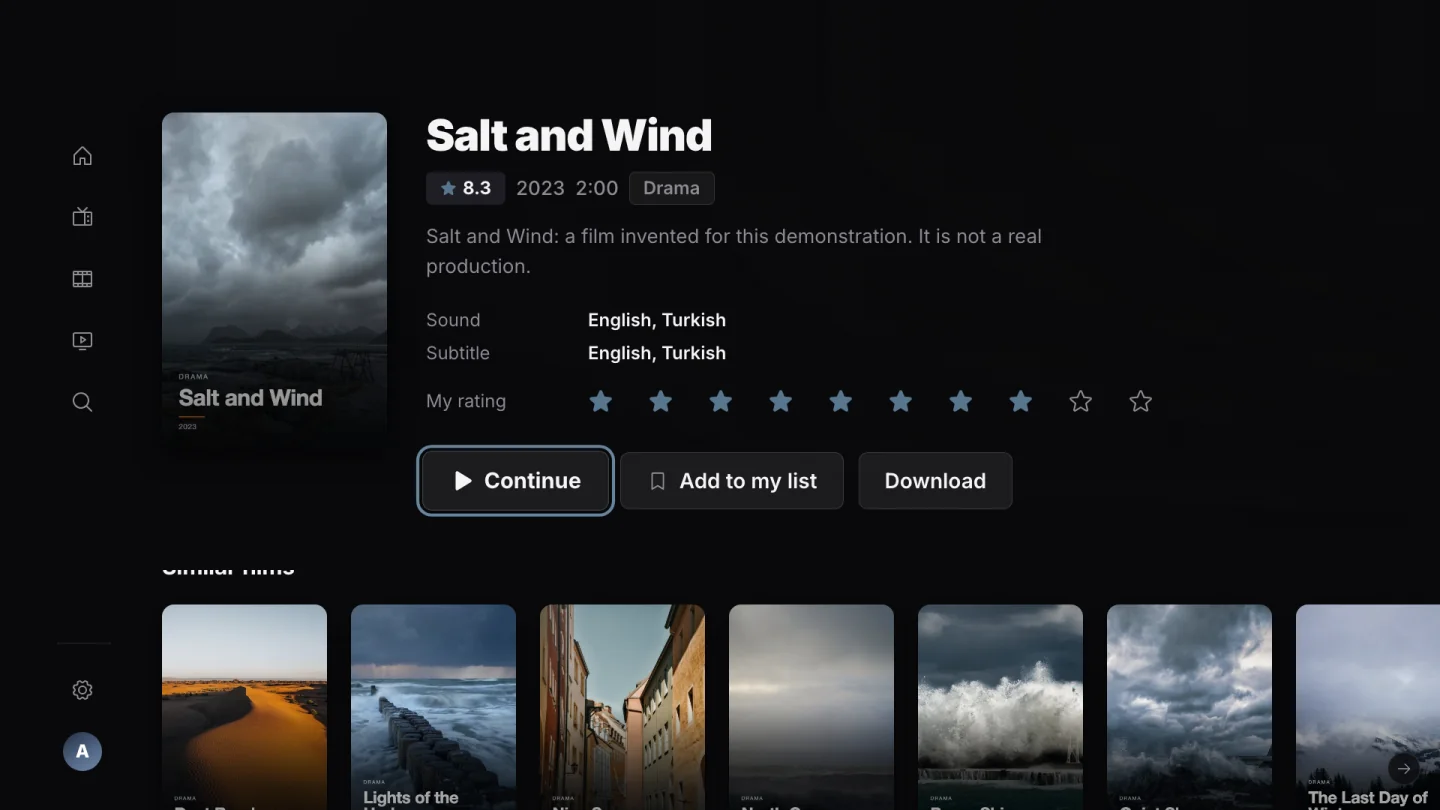Set my rating to ten stars
Image resolution: width=1440 pixels, height=810 pixels.
coord(1140,401)
